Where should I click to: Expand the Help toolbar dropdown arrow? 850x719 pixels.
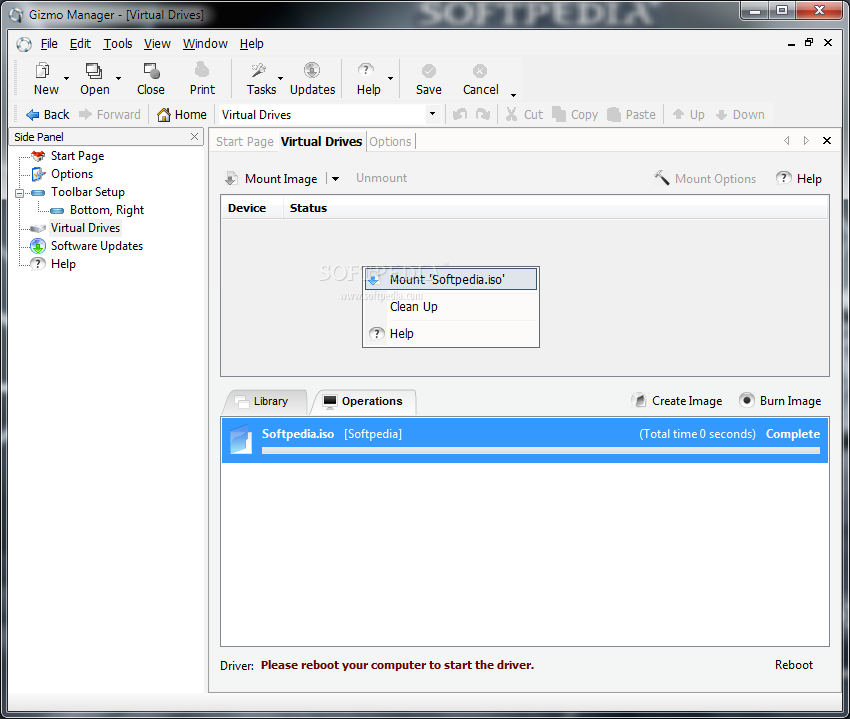tap(390, 78)
